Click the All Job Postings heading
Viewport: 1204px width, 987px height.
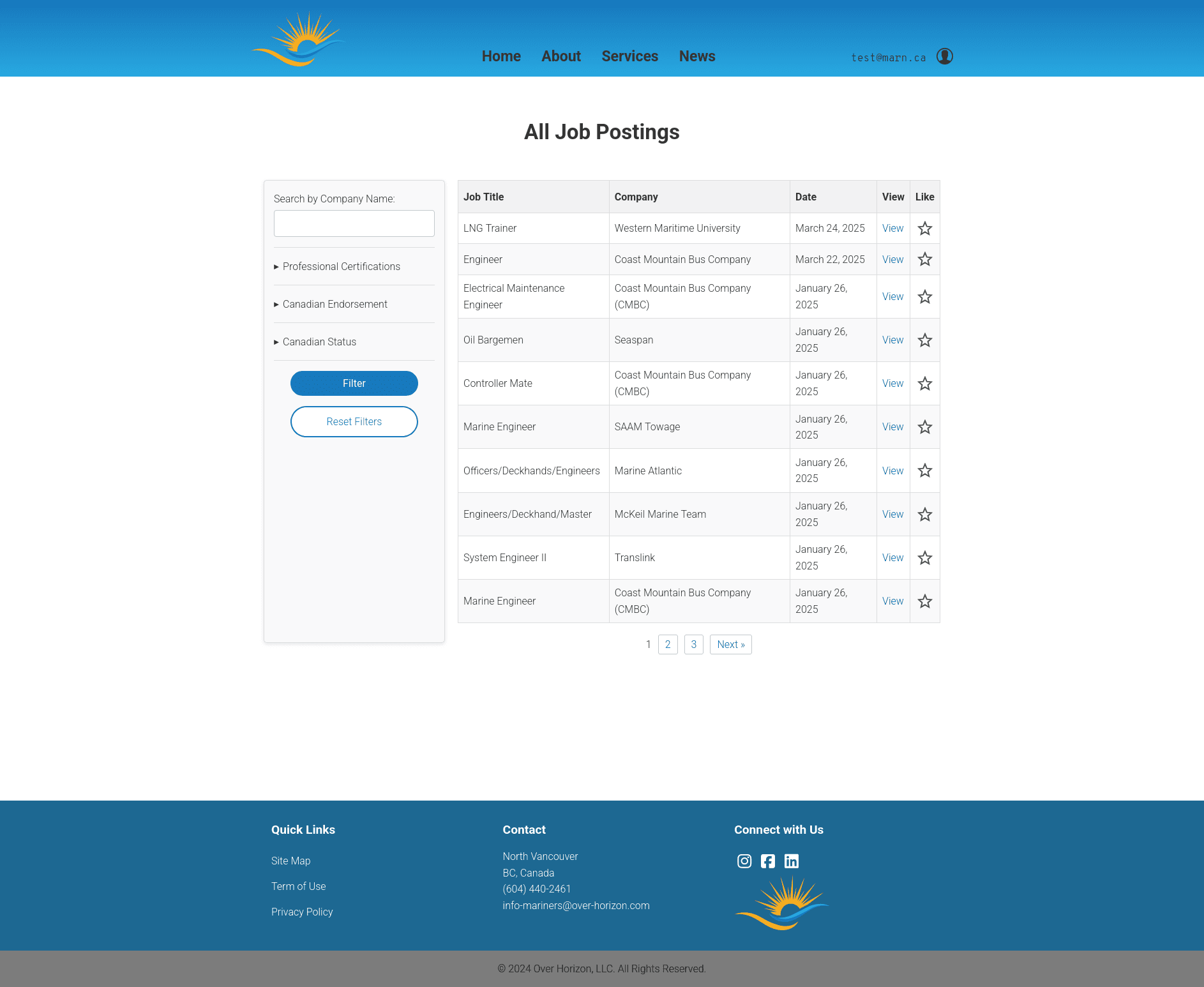pos(602,132)
